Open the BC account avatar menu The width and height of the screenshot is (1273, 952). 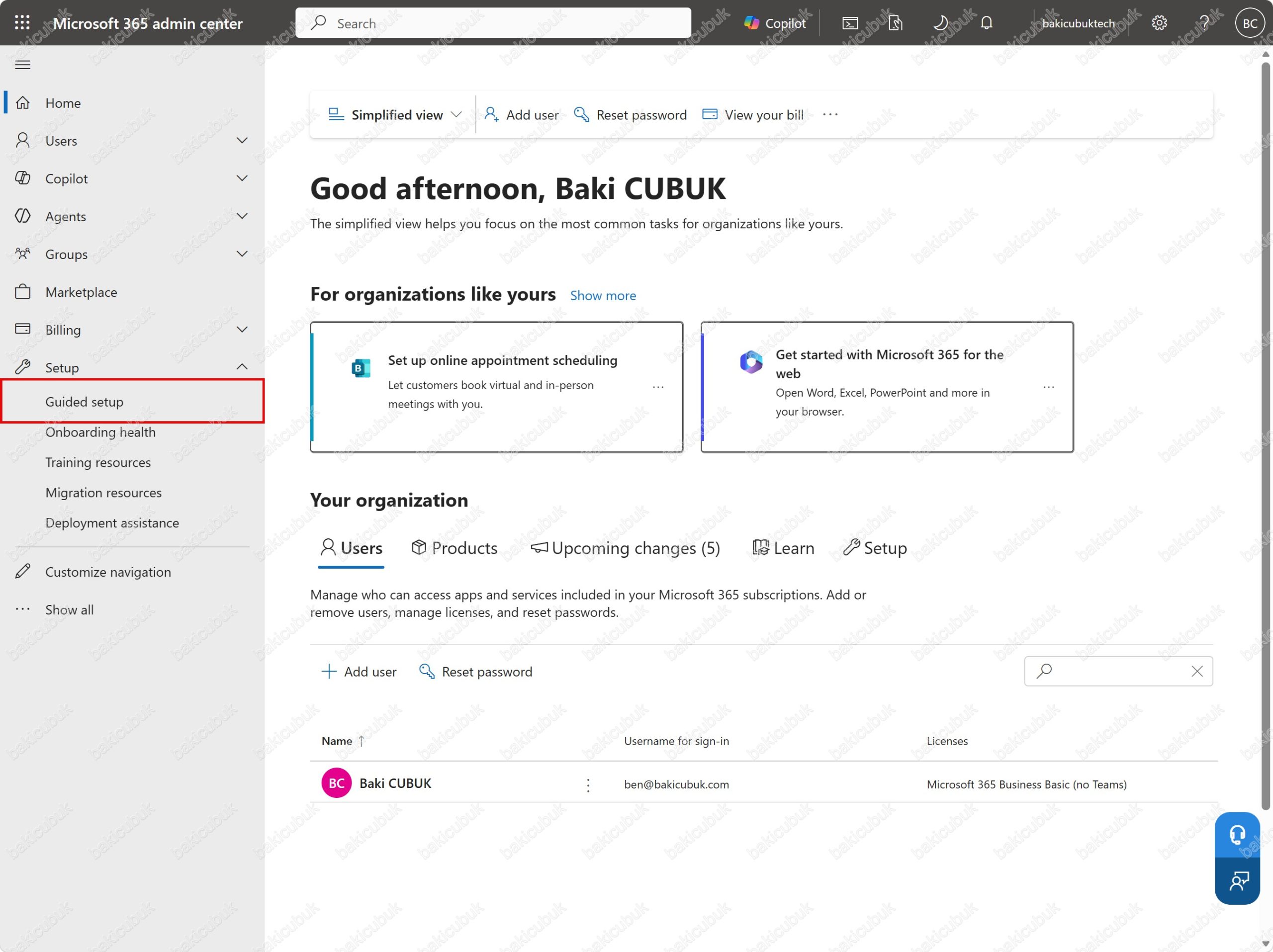(x=1250, y=23)
